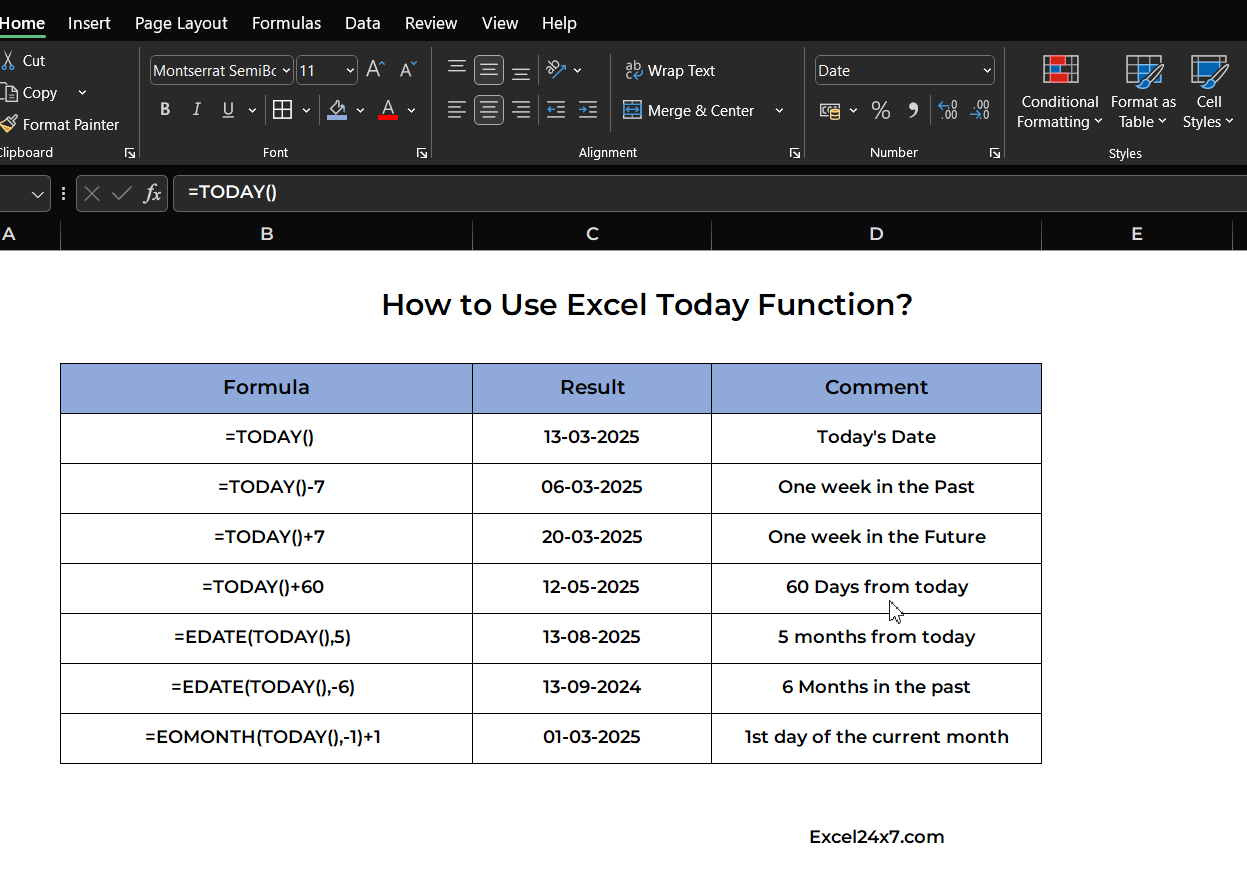Open the font name dropdown
The image size is (1247, 881).
286,71
